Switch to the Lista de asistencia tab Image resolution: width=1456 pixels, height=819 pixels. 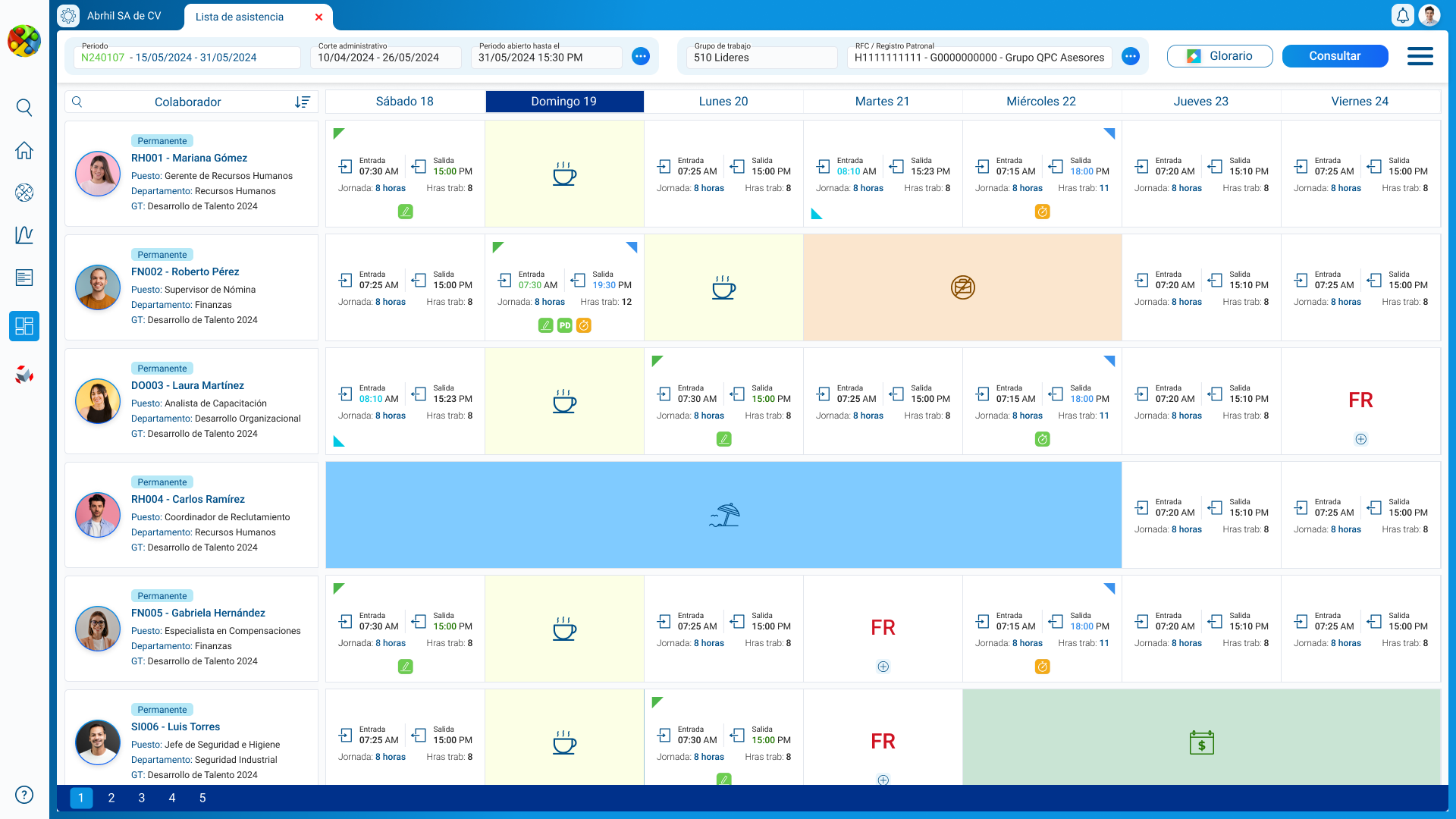pyautogui.click(x=240, y=17)
